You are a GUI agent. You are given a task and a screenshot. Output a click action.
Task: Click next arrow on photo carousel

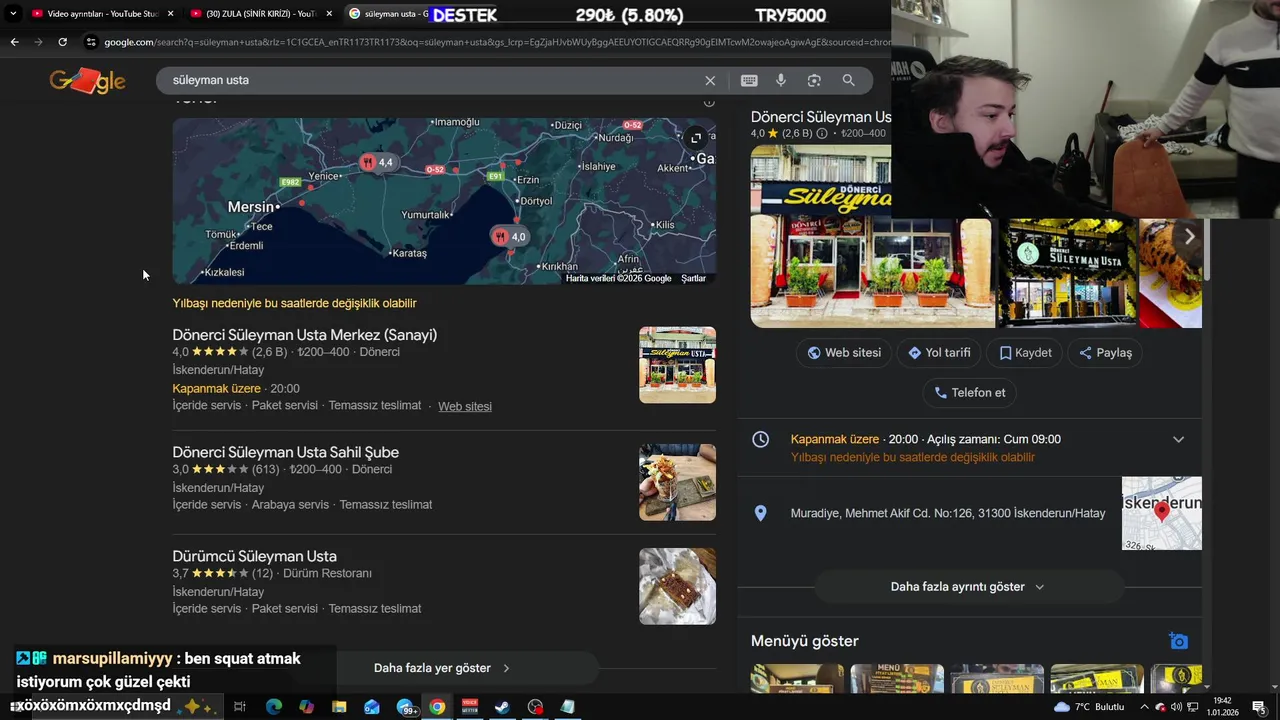1189,237
